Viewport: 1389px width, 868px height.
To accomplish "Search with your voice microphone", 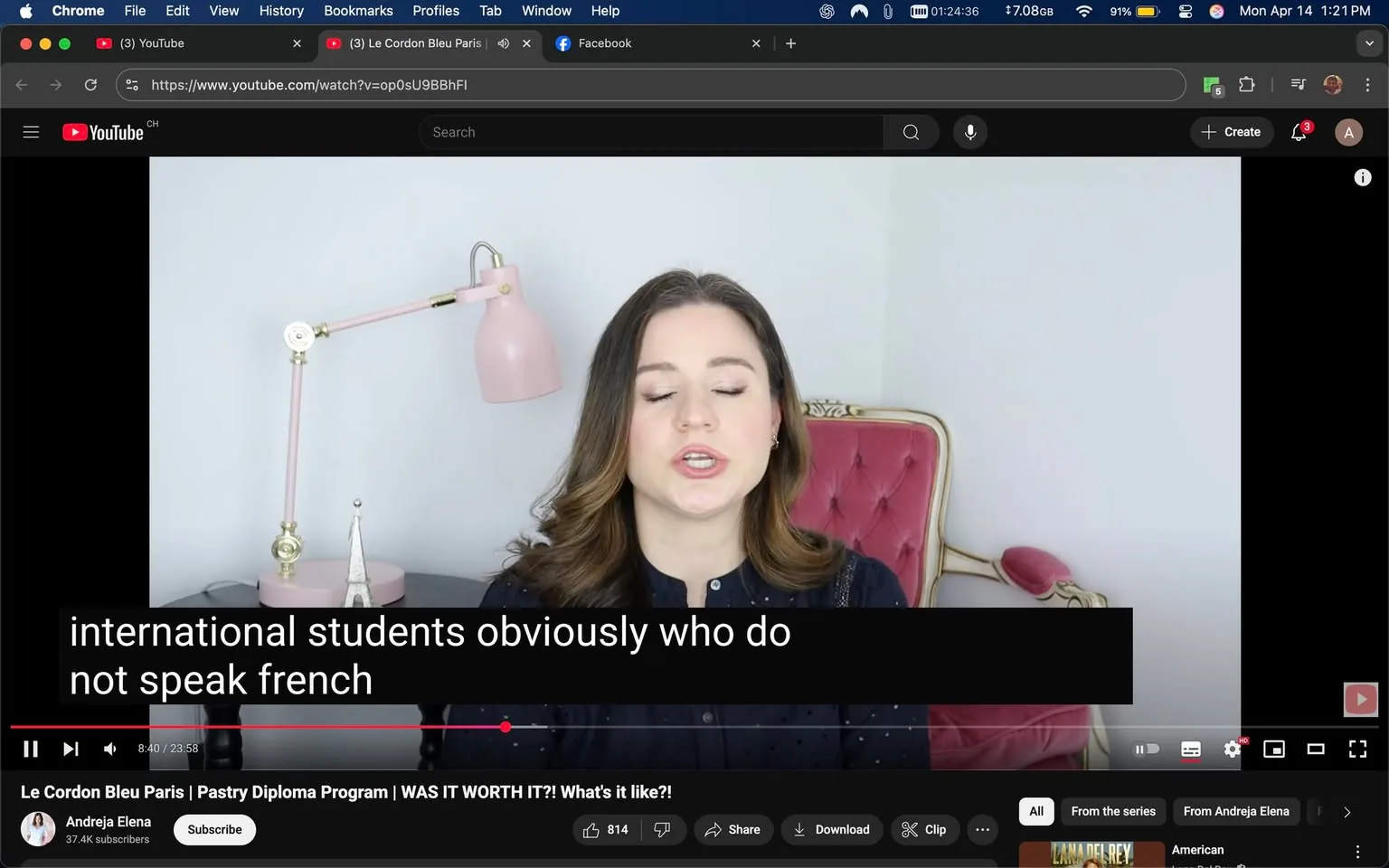I will [x=969, y=132].
